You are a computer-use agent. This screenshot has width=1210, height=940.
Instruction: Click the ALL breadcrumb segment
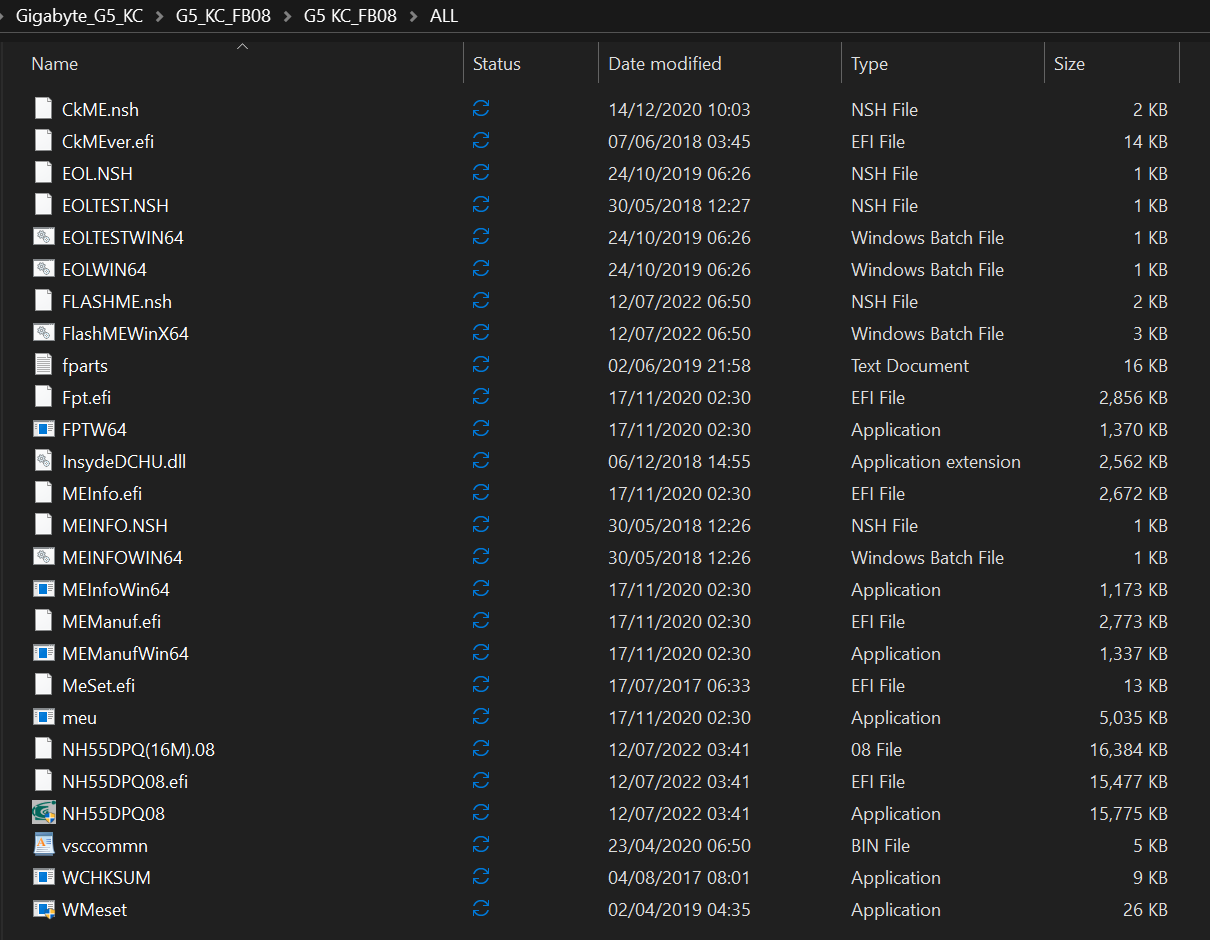(x=443, y=16)
